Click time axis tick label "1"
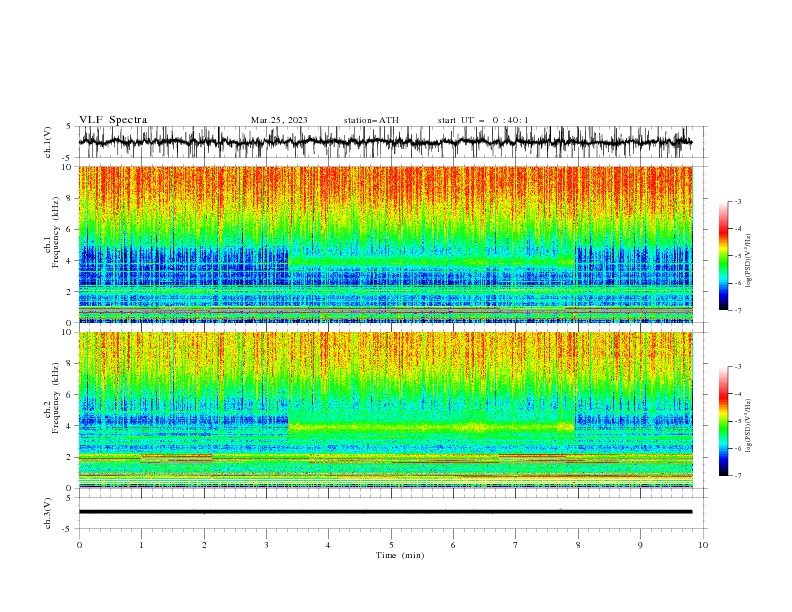This screenshot has height=612, width=792. click(x=141, y=545)
